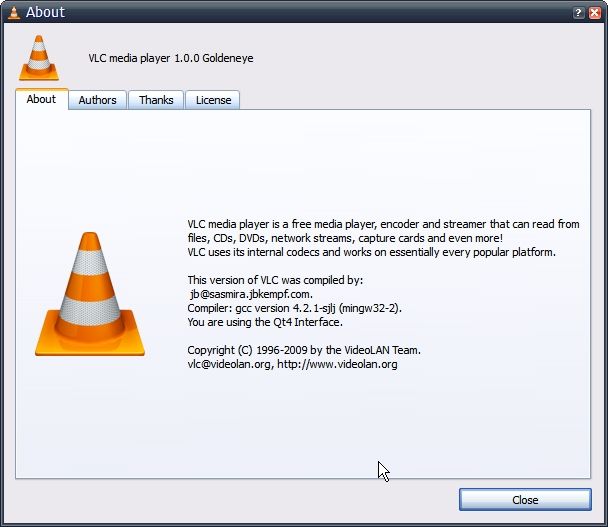Click the help question mark button
Screen dimensions: 608x527
coord(578,13)
